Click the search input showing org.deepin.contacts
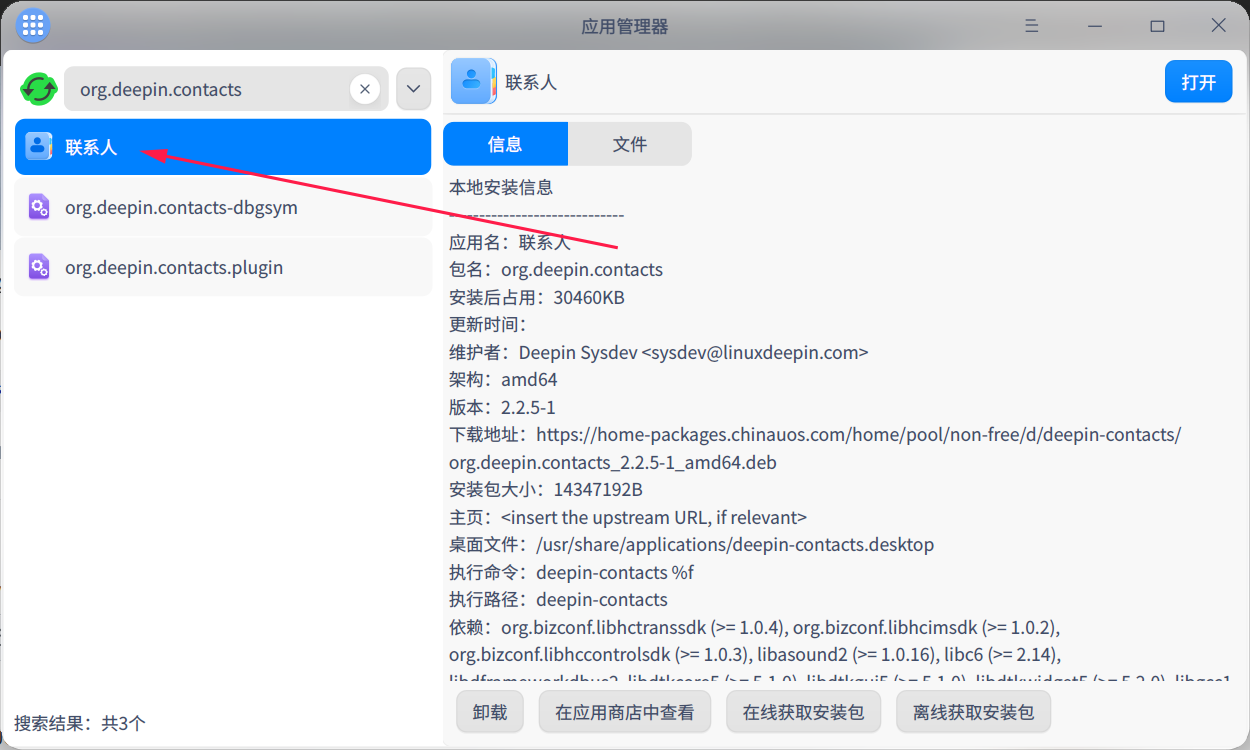This screenshot has height=750, width=1250. coord(200,88)
